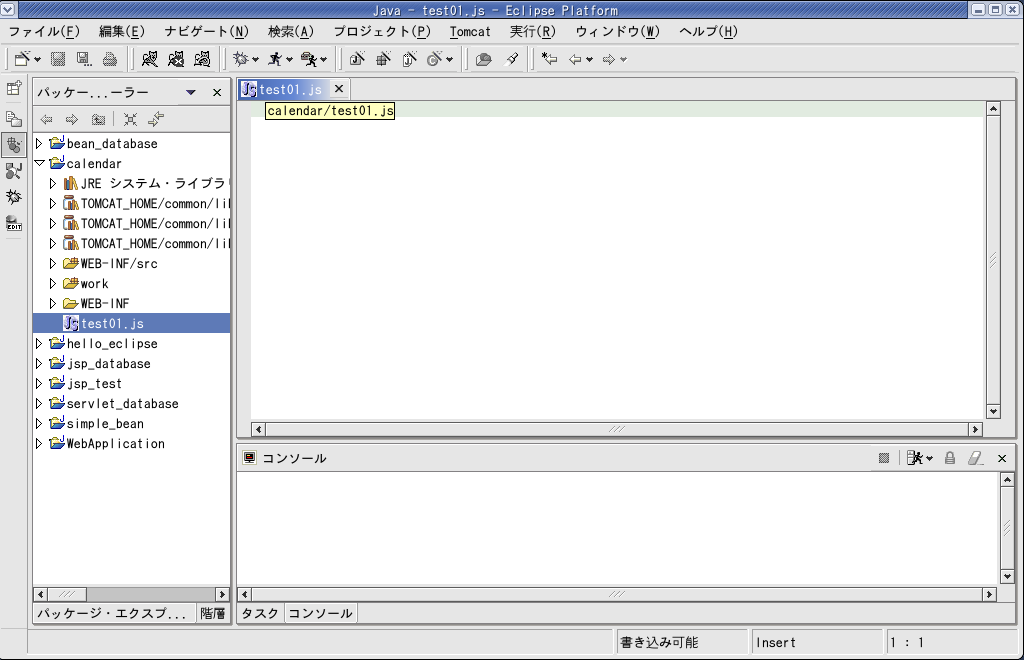Open the New Java Class dropdown arrow
This screenshot has width=1024, height=660.
449,60
